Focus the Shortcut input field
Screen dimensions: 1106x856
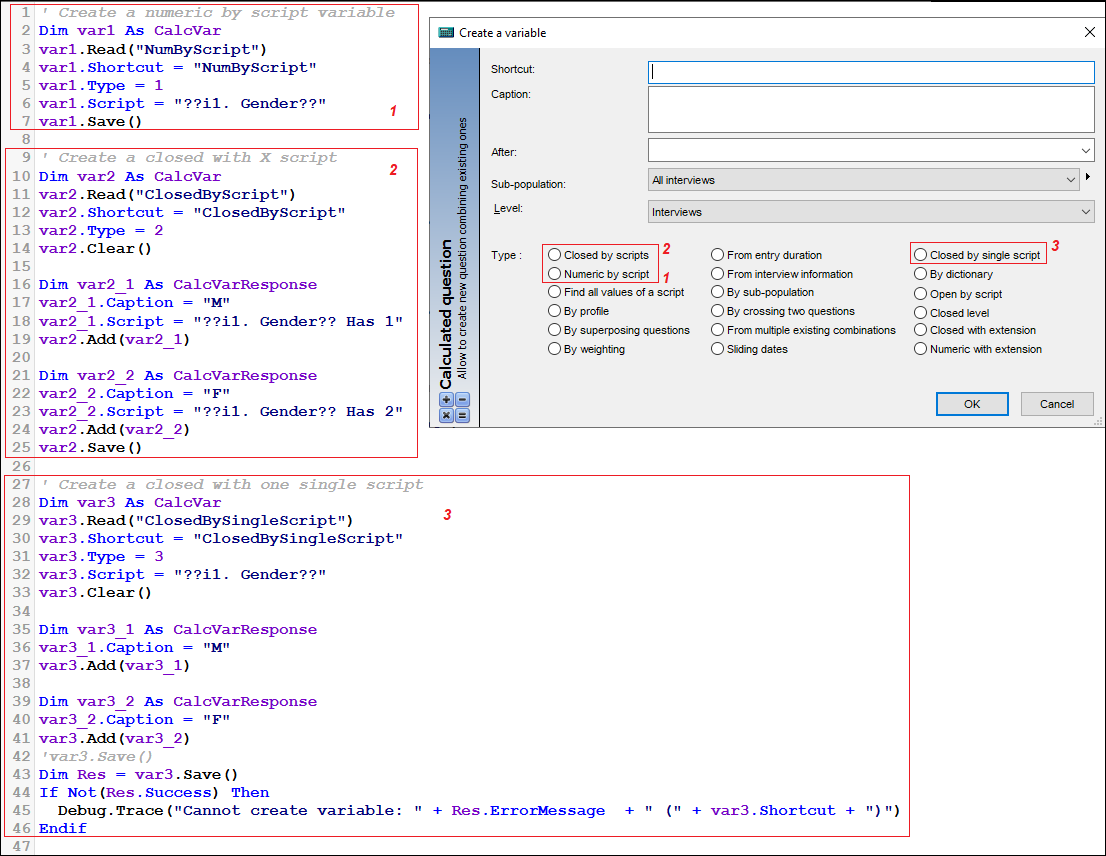(871, 72)
